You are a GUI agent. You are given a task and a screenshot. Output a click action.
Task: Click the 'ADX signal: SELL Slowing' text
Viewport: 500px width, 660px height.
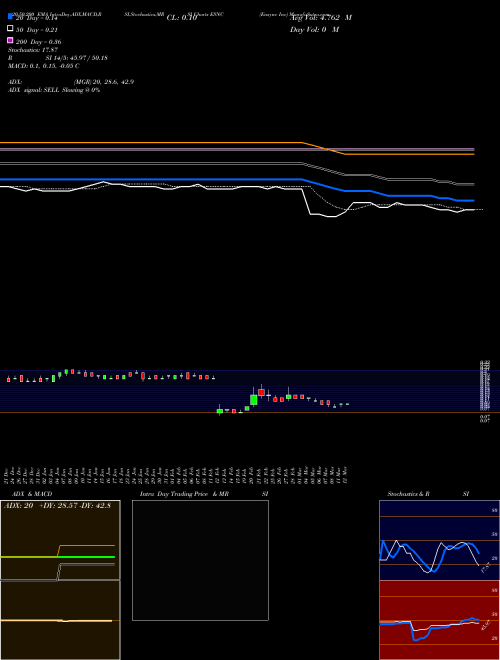(x=46, y=90)
